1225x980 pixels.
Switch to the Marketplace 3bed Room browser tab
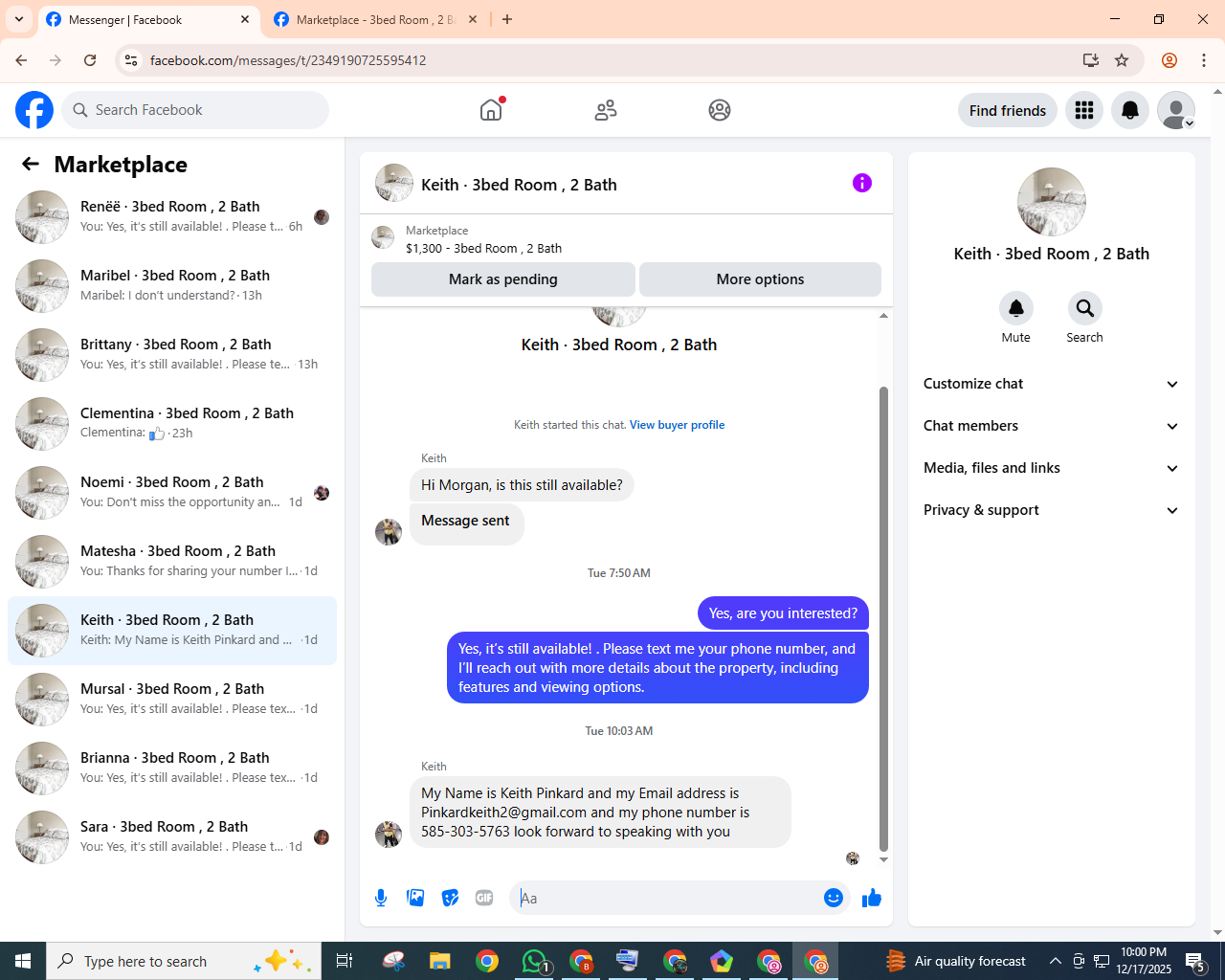click(x=375, y=19)
